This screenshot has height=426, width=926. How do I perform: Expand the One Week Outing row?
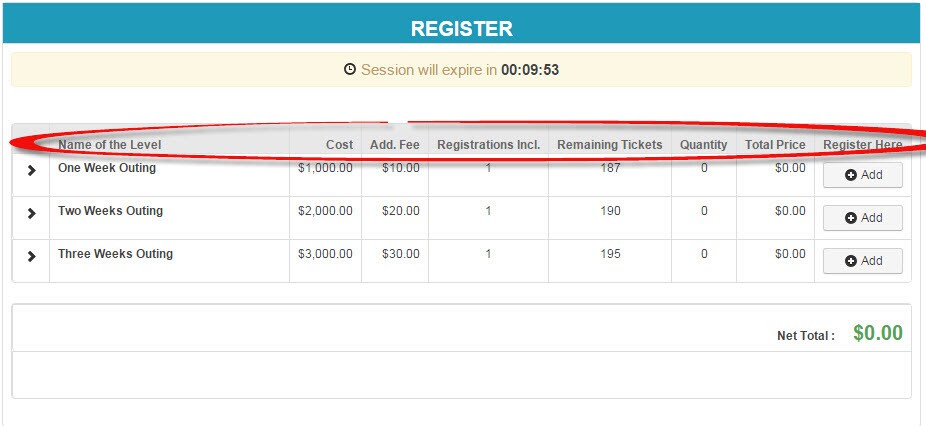(31, 170)
